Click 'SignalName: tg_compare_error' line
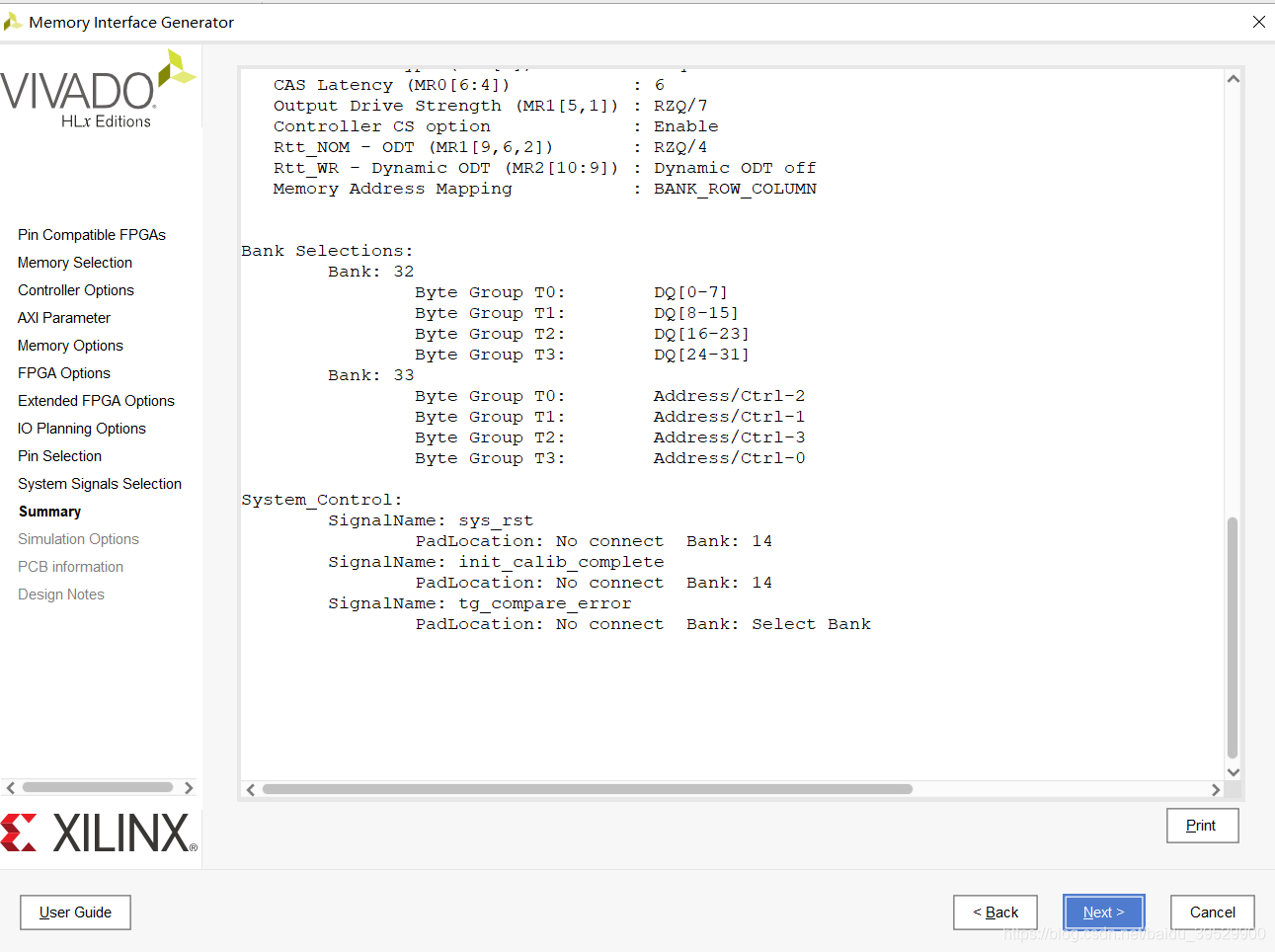This screenshot has height=952, width=1275. point(480,603)
